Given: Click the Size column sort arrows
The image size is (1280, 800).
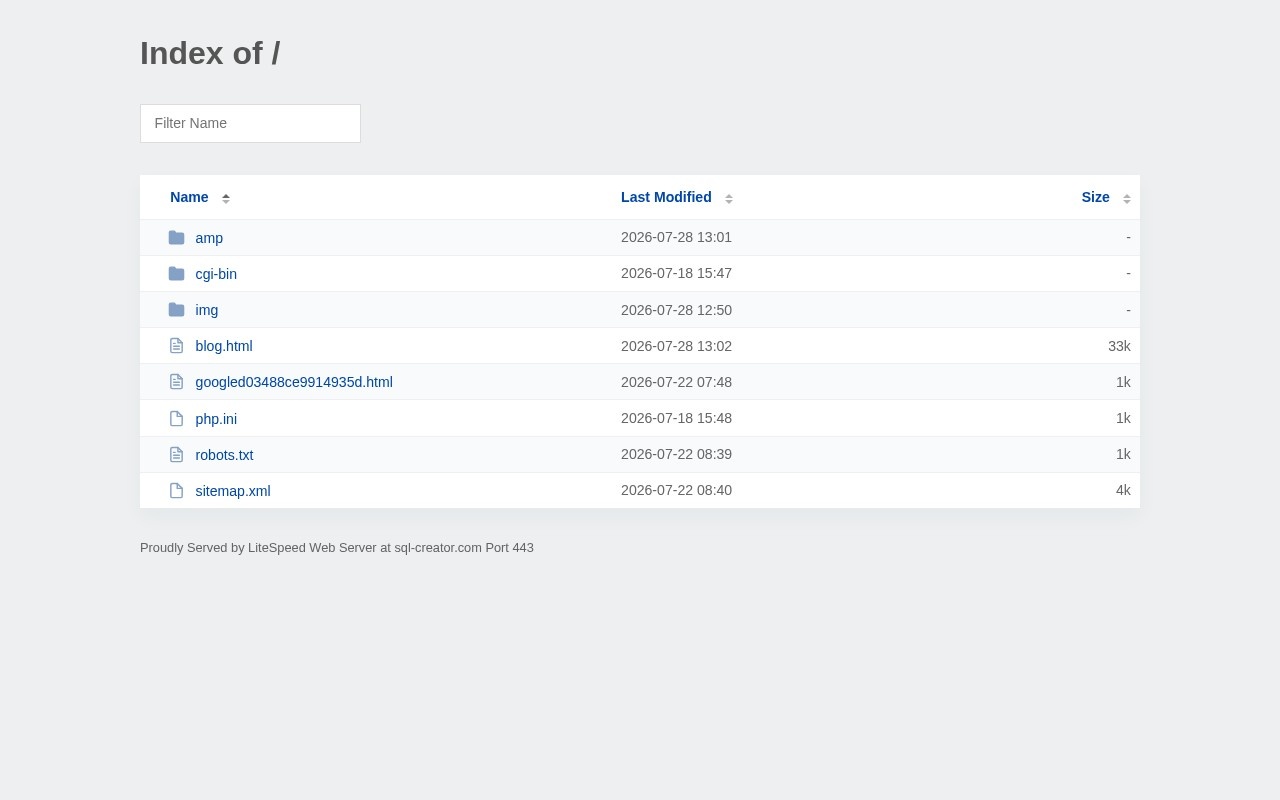Looking at the screenshot, I should coord(1127,198).
